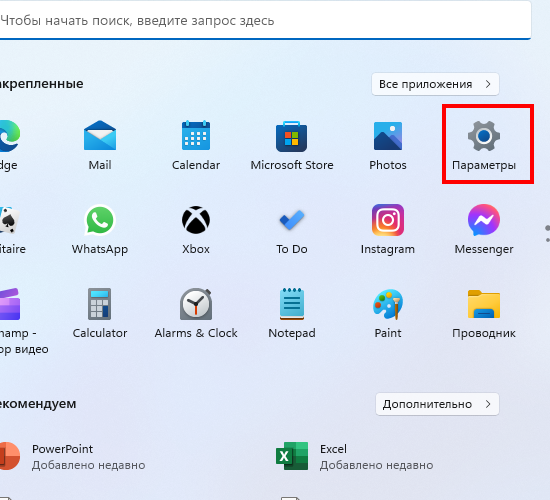Open recently added PowerPoint
The height and width of the screenshot is (500, 550).
(x=70, y=456)
